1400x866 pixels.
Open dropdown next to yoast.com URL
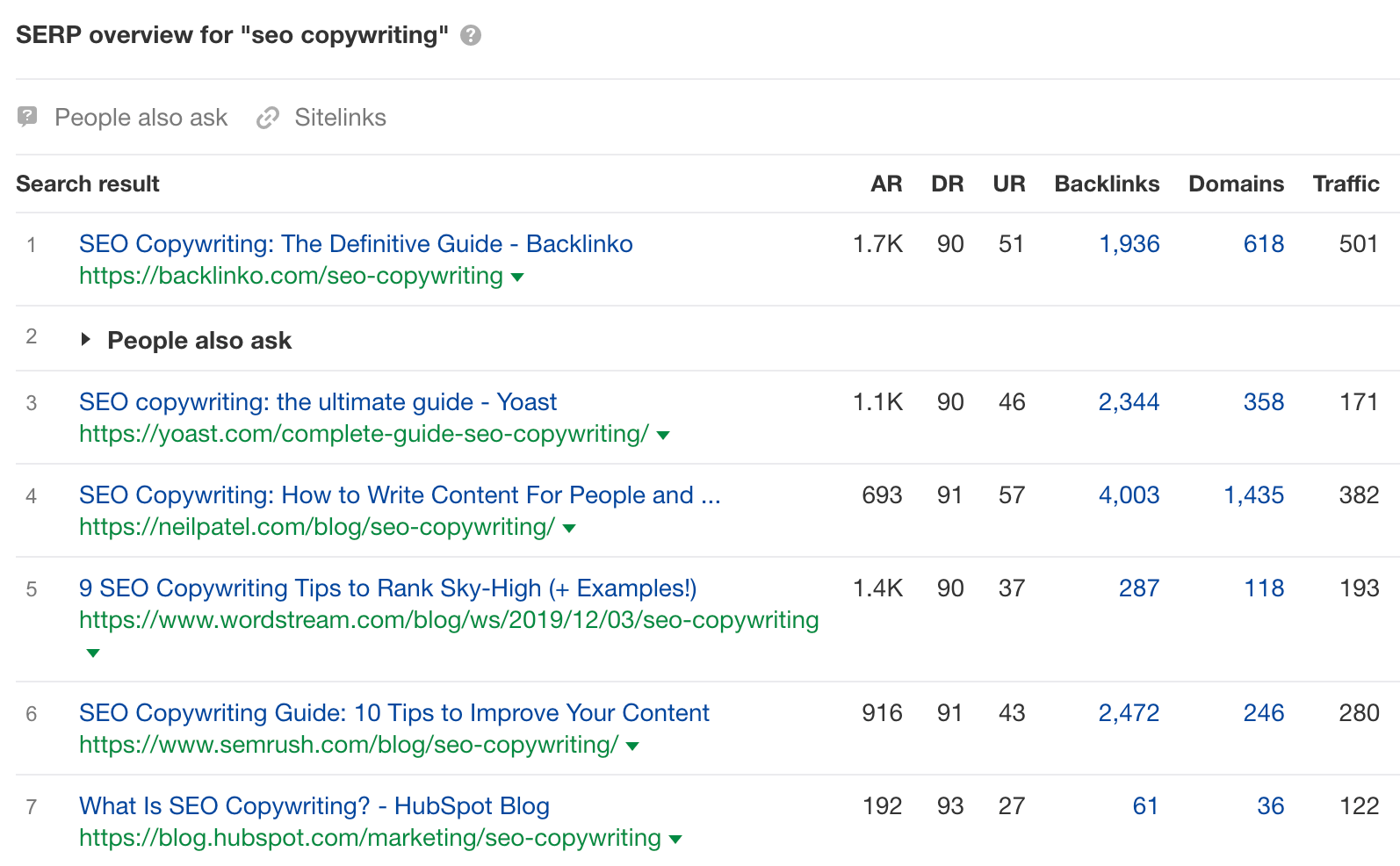(x=663, y=436)
